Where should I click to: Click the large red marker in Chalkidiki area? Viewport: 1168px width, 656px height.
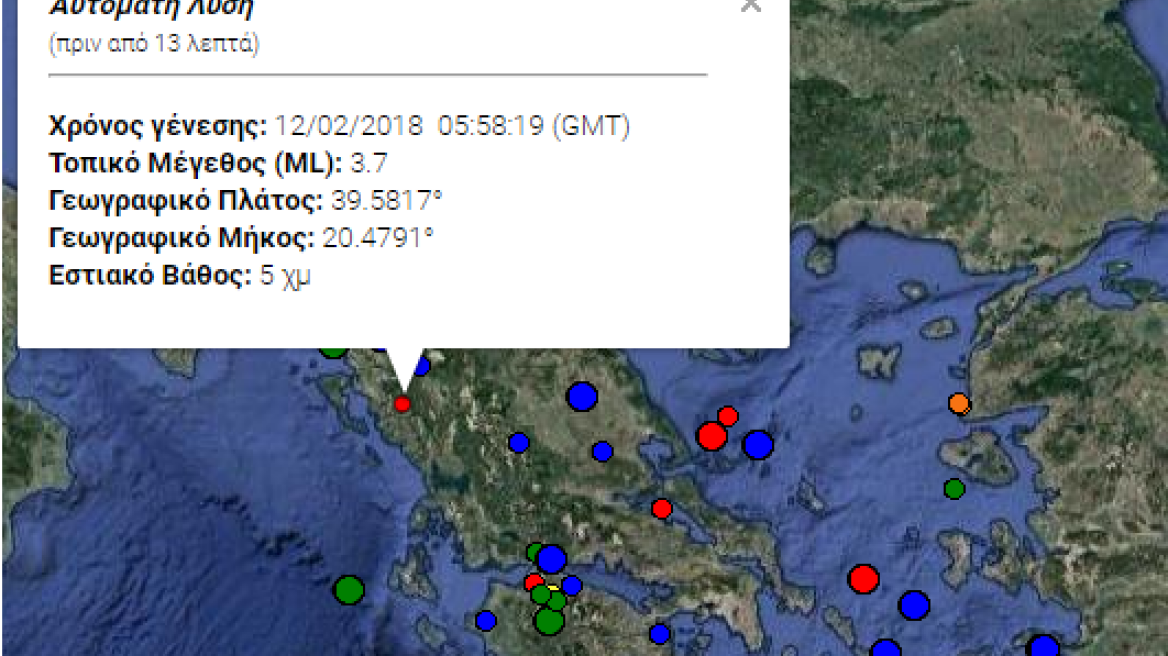coord(713,435)
